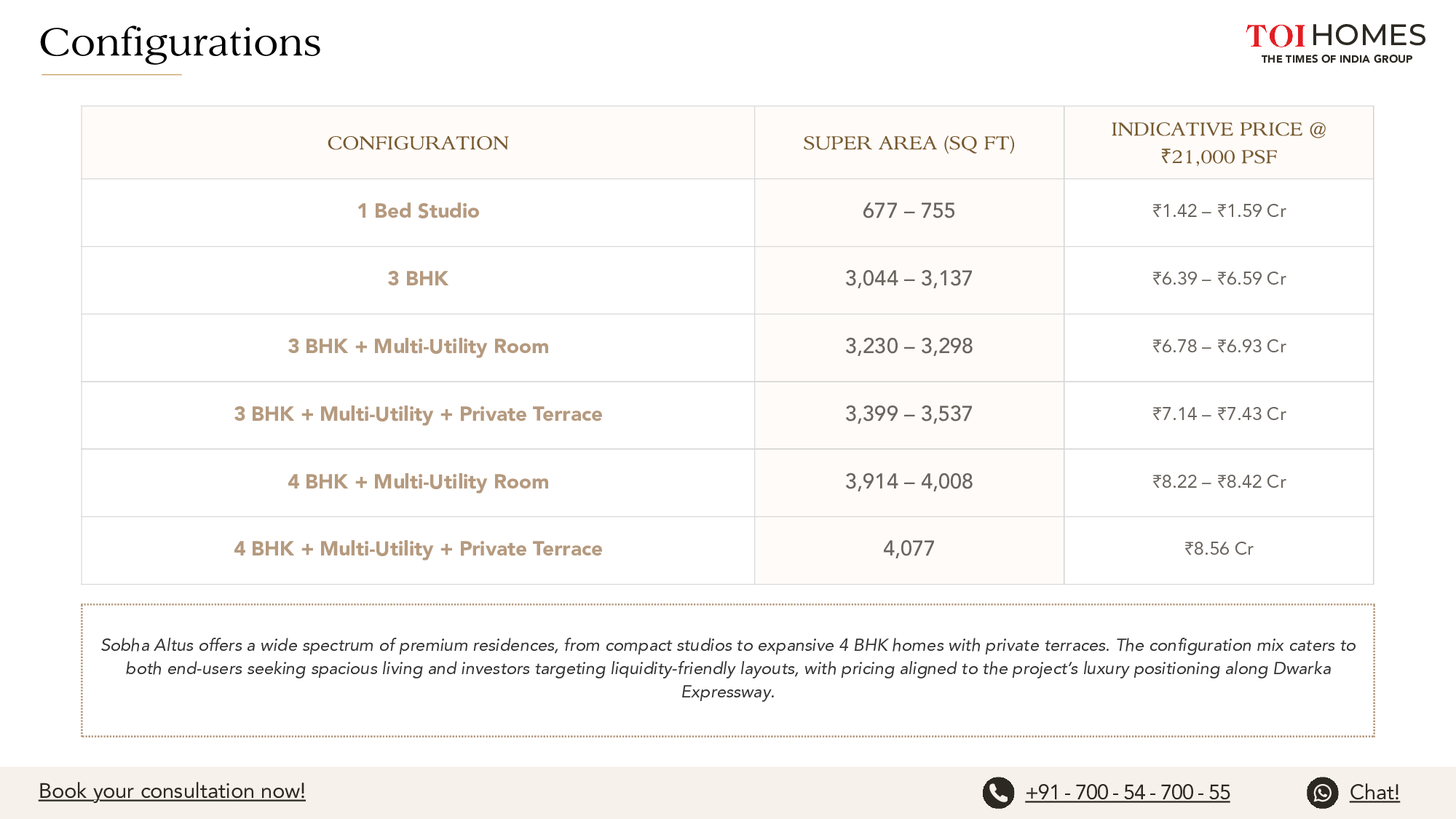Click the Indicative Price column header

[1218, 143]
